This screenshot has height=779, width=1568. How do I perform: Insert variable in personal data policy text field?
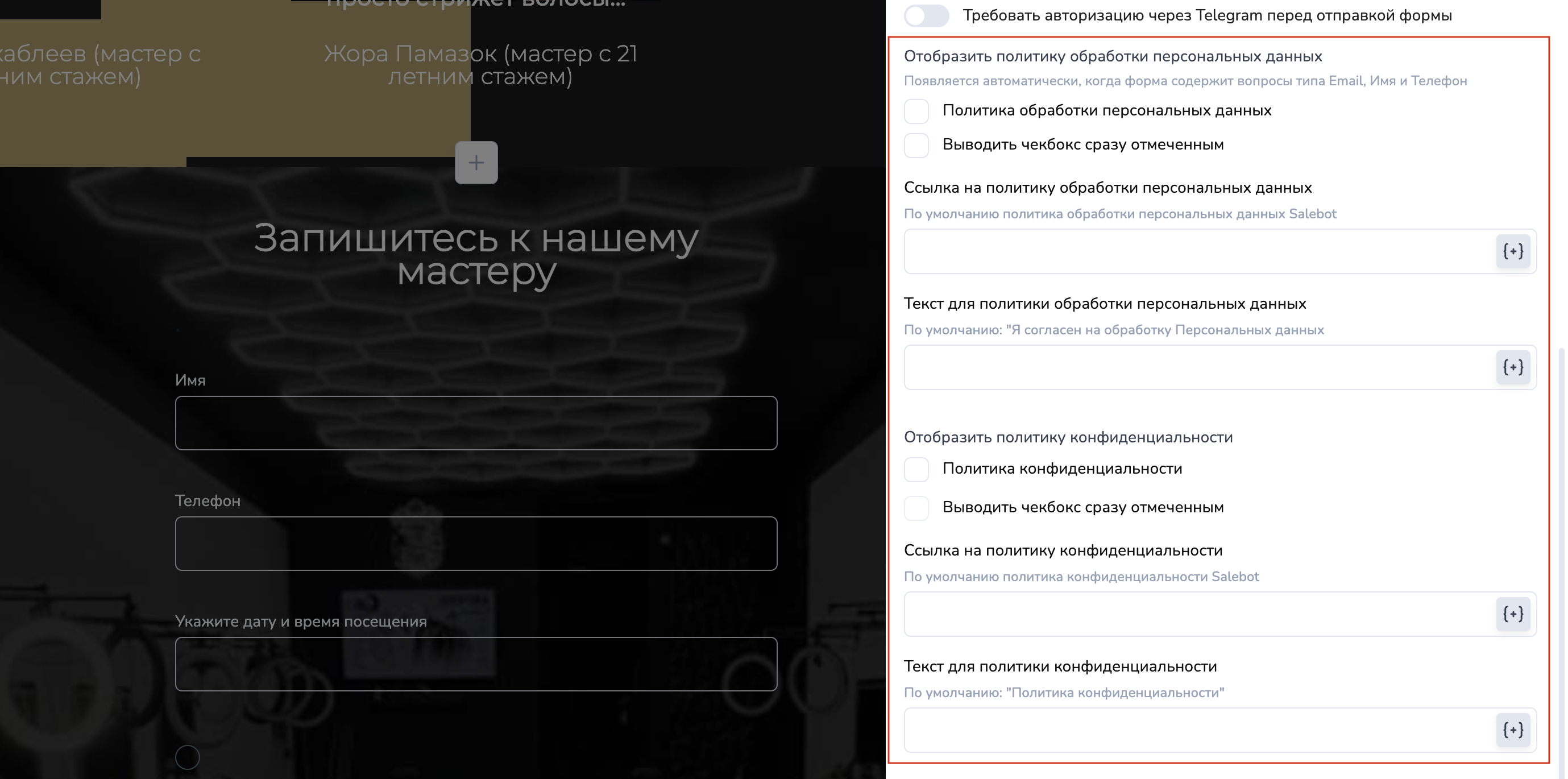[1513, 367]
